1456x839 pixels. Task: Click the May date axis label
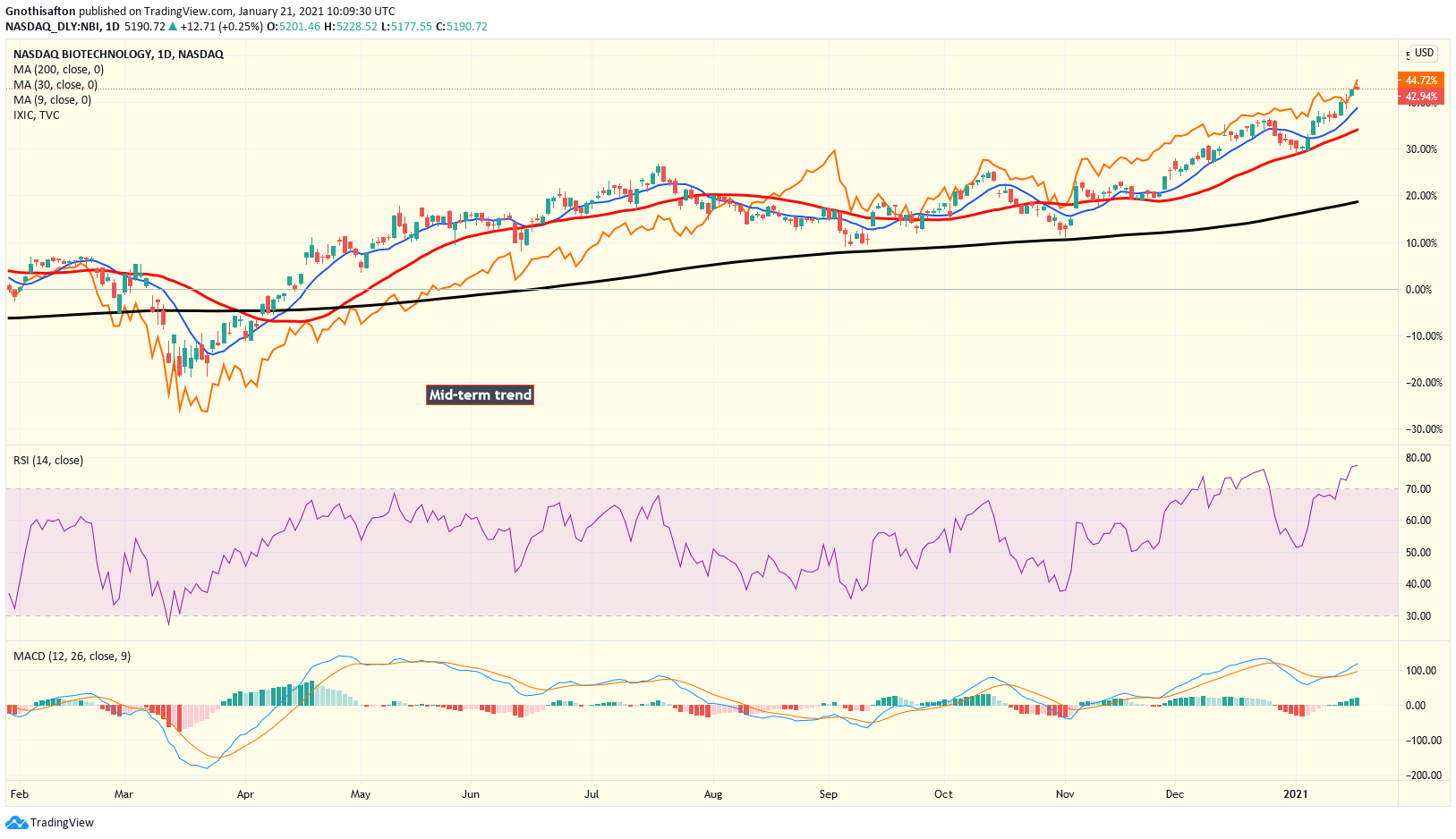click(x=361, y=793)
